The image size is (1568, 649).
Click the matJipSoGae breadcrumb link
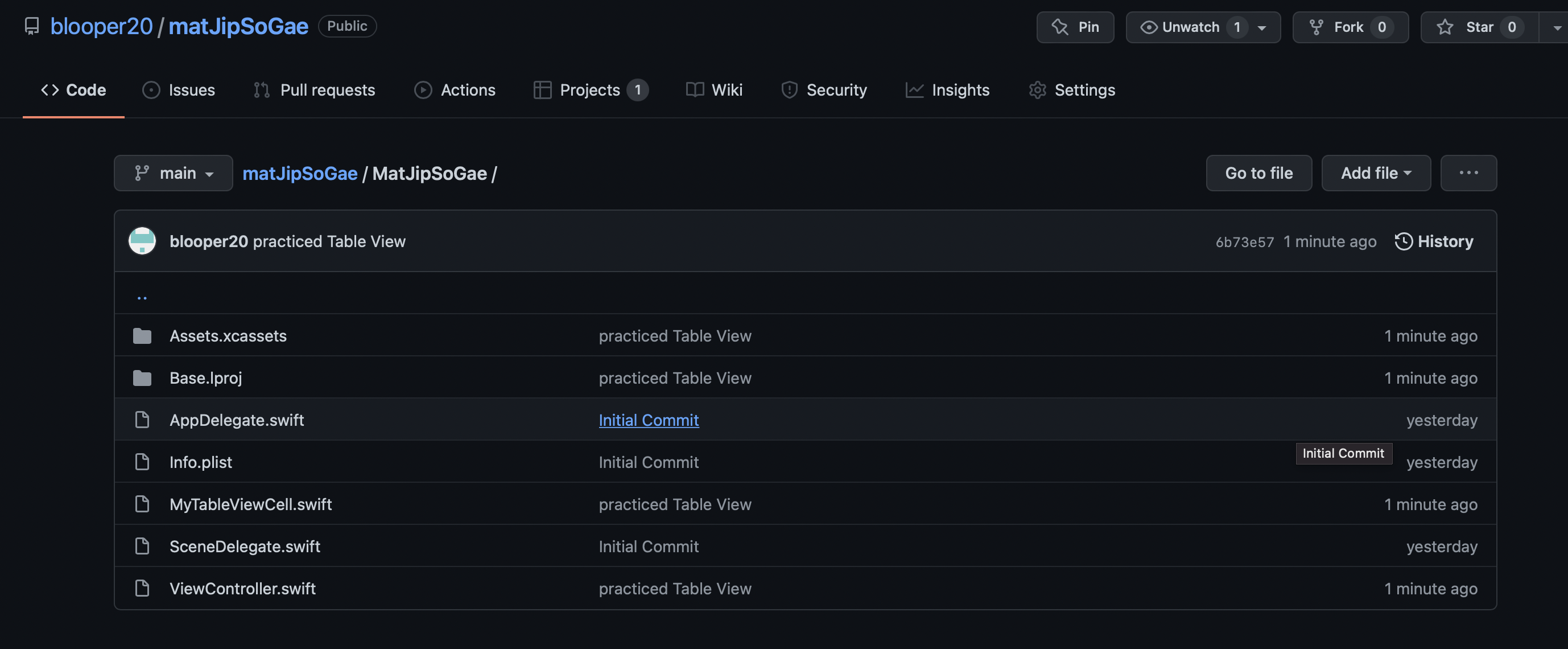point(299,174)
